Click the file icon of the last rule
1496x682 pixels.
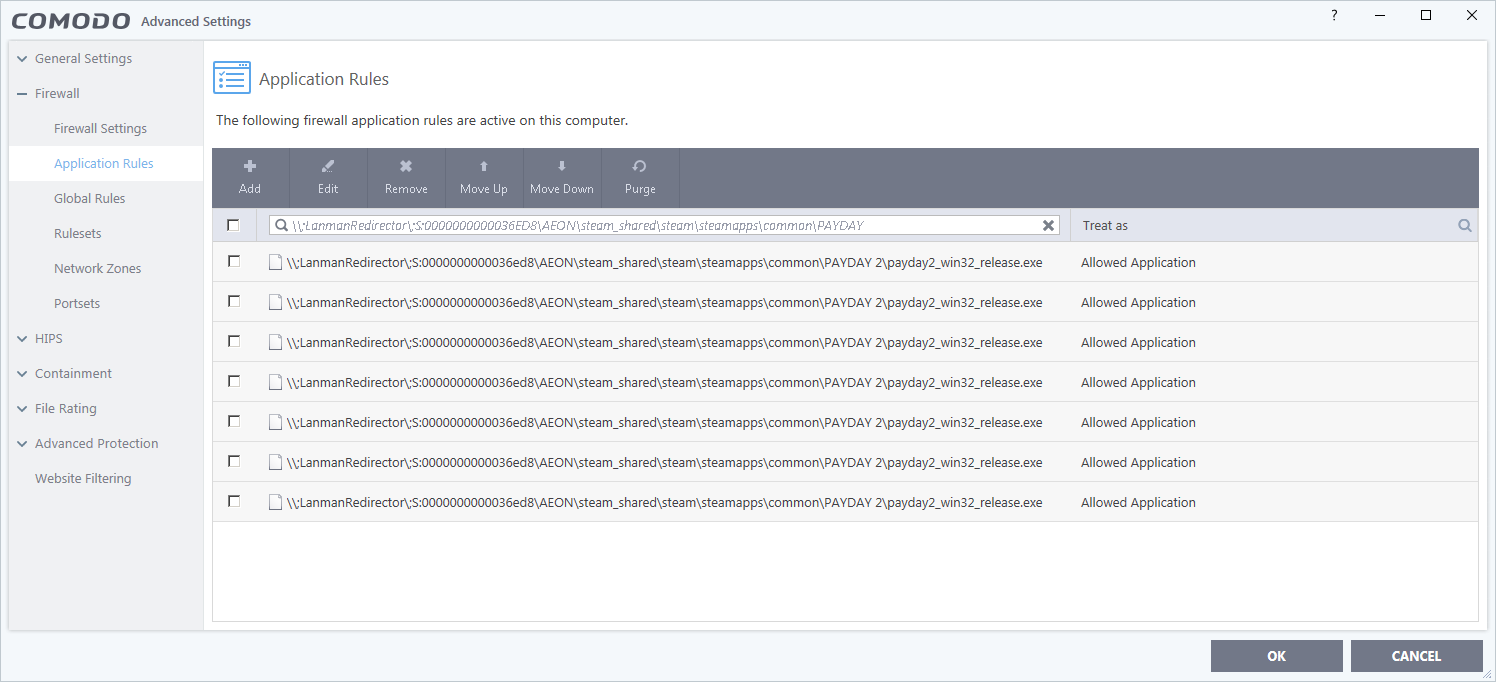[275, 502]
